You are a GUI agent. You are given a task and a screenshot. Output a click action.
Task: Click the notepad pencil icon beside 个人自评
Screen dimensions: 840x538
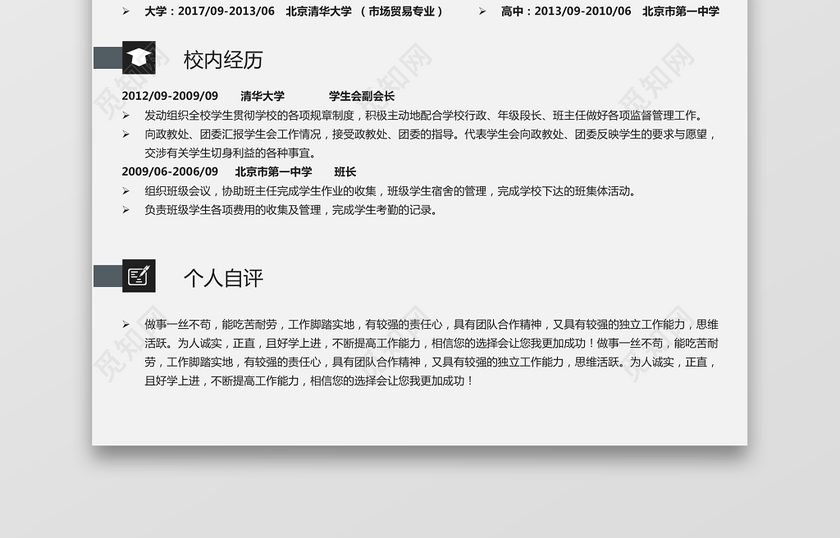pyautogui.click(x=139, y=276)
